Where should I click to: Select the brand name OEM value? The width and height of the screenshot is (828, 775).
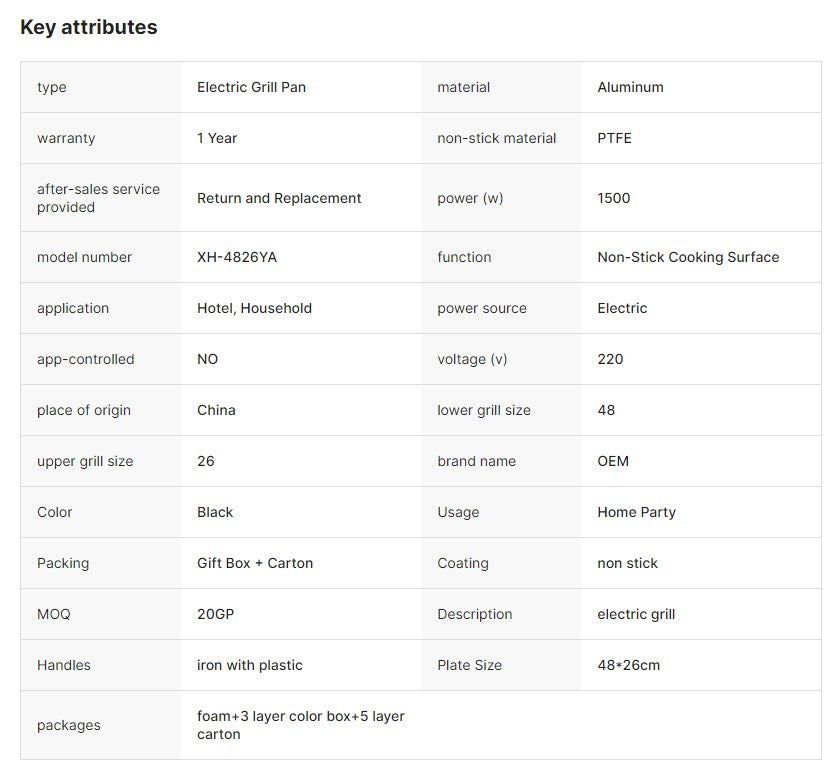pyautogui.click(x=613, y=461)
